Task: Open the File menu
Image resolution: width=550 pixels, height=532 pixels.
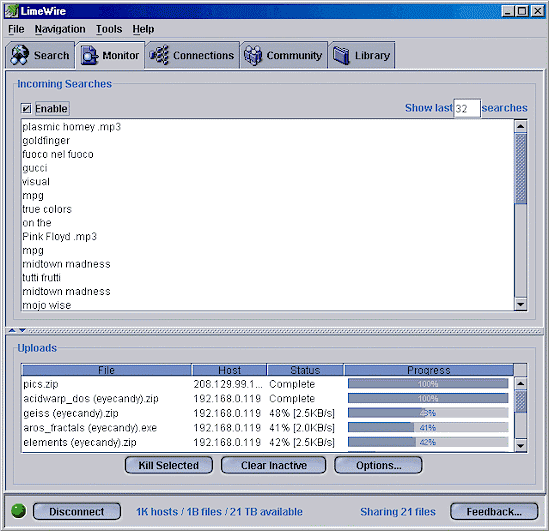Action: click(16, 29)
